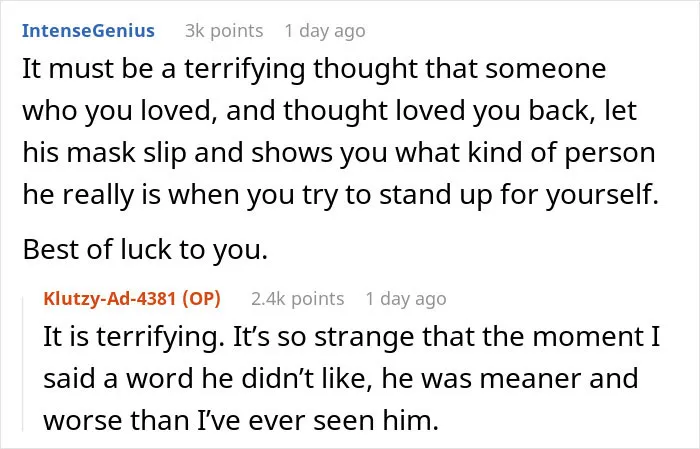Click the line "worse than I've ever seen him."
The height and width of the screenshot is (449, 700).
click(241, 420)
